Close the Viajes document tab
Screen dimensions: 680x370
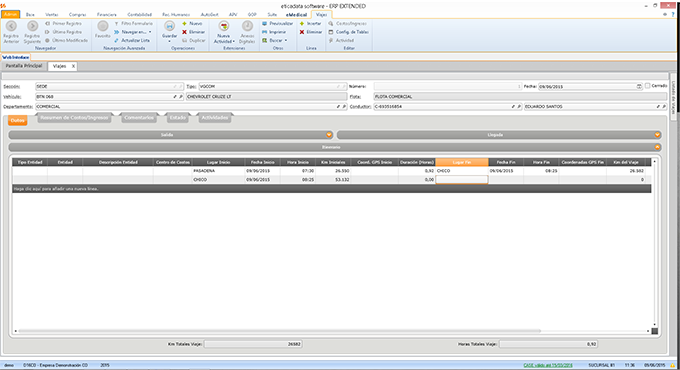(73, 66)
